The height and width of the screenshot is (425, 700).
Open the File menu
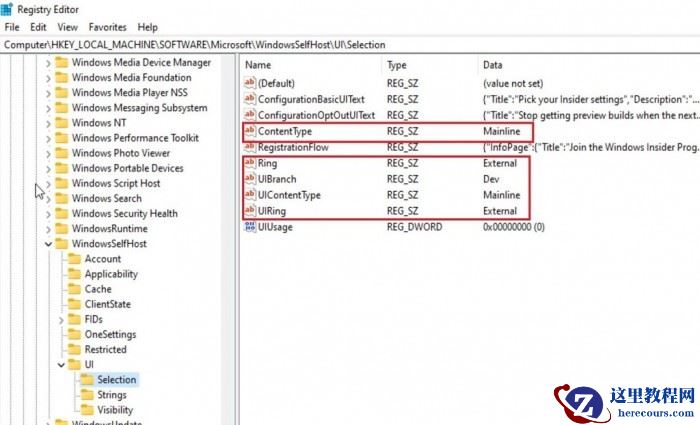click(x=12, y=27)
